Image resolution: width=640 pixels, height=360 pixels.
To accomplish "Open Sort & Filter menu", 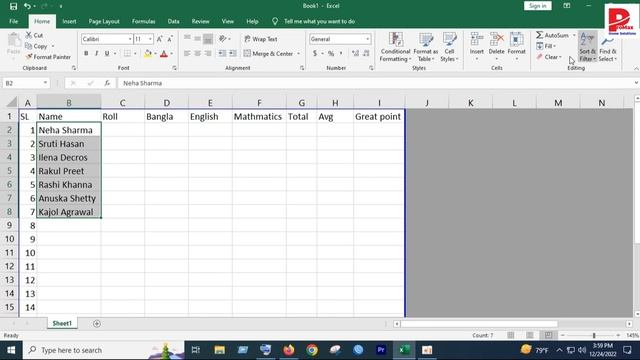I will click(587, 47).
